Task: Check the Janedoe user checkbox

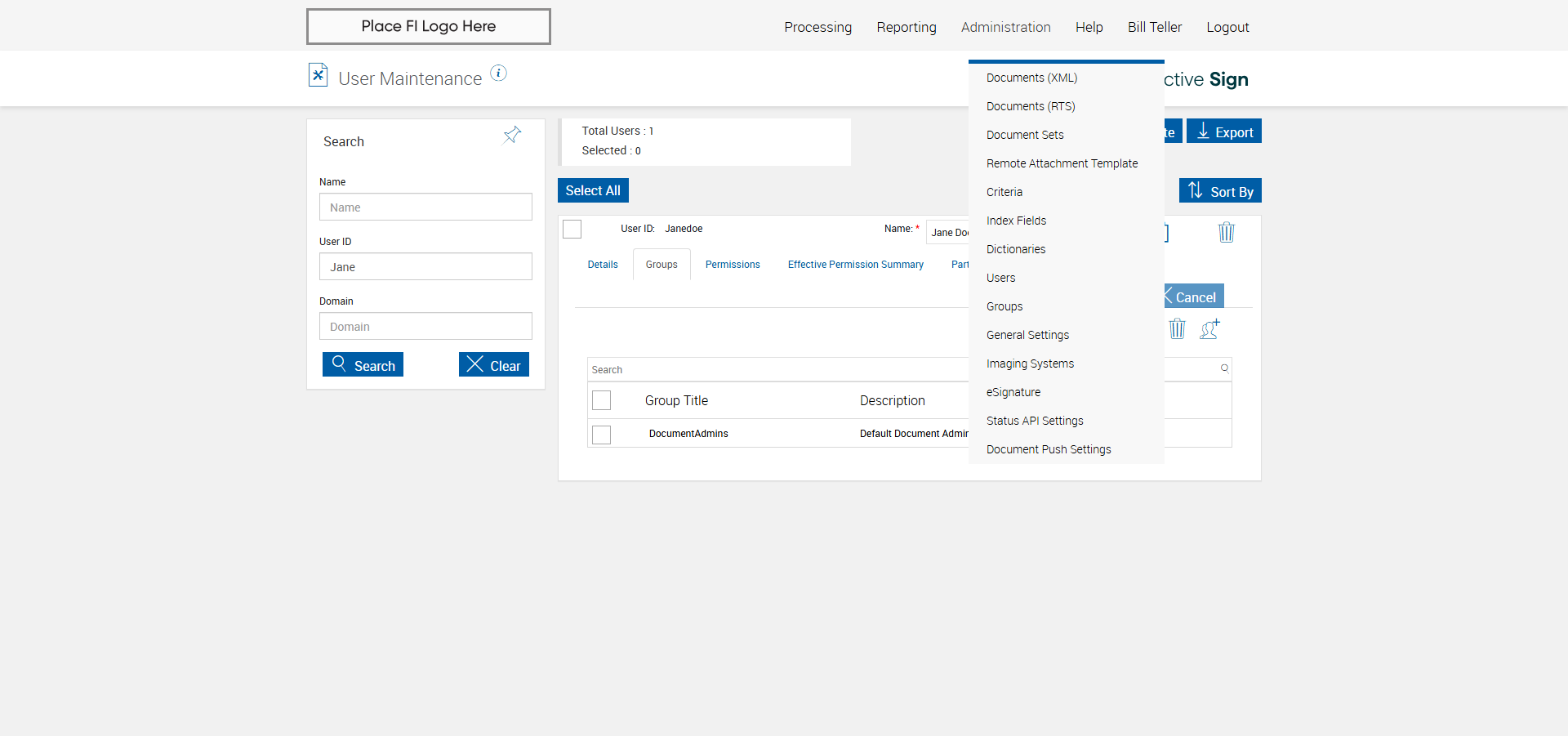Action: [x=572, y=230]
